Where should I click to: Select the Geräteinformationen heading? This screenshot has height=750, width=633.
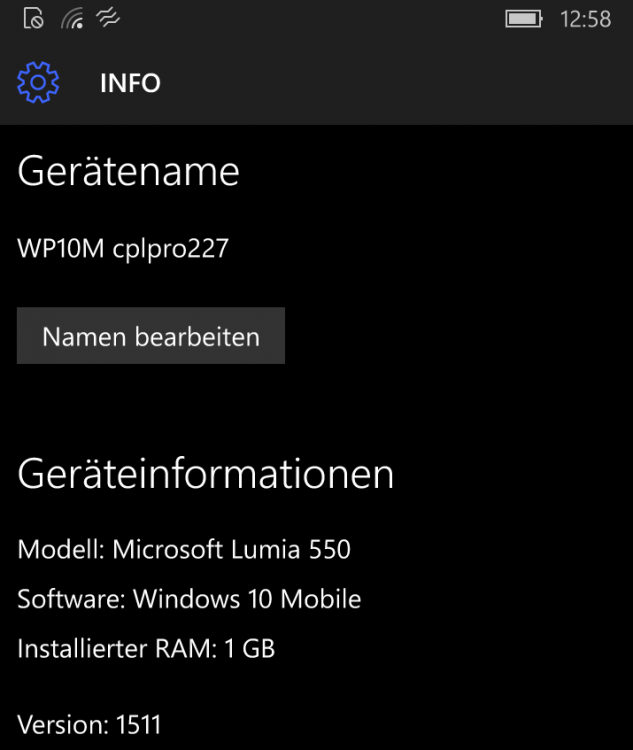pyautogui.click(x=206, y=474)
